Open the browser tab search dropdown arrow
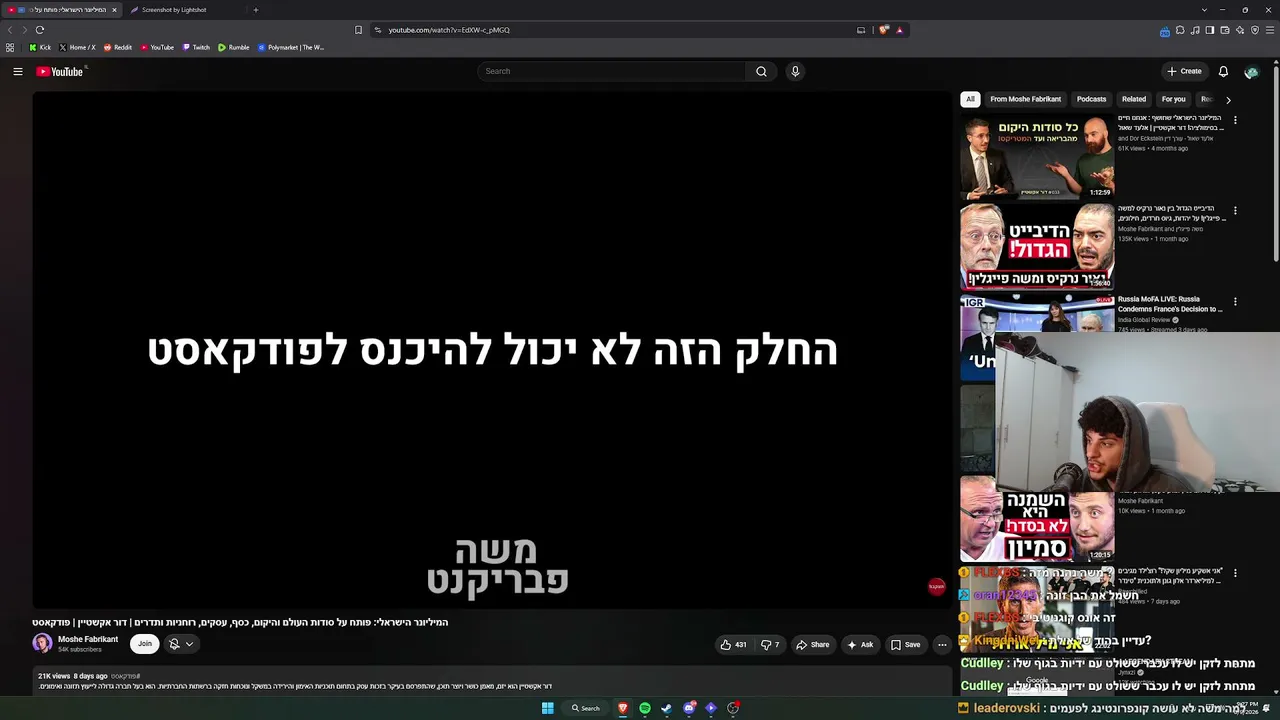This screenshot has height=720, width=1280. click(1204, 10)
